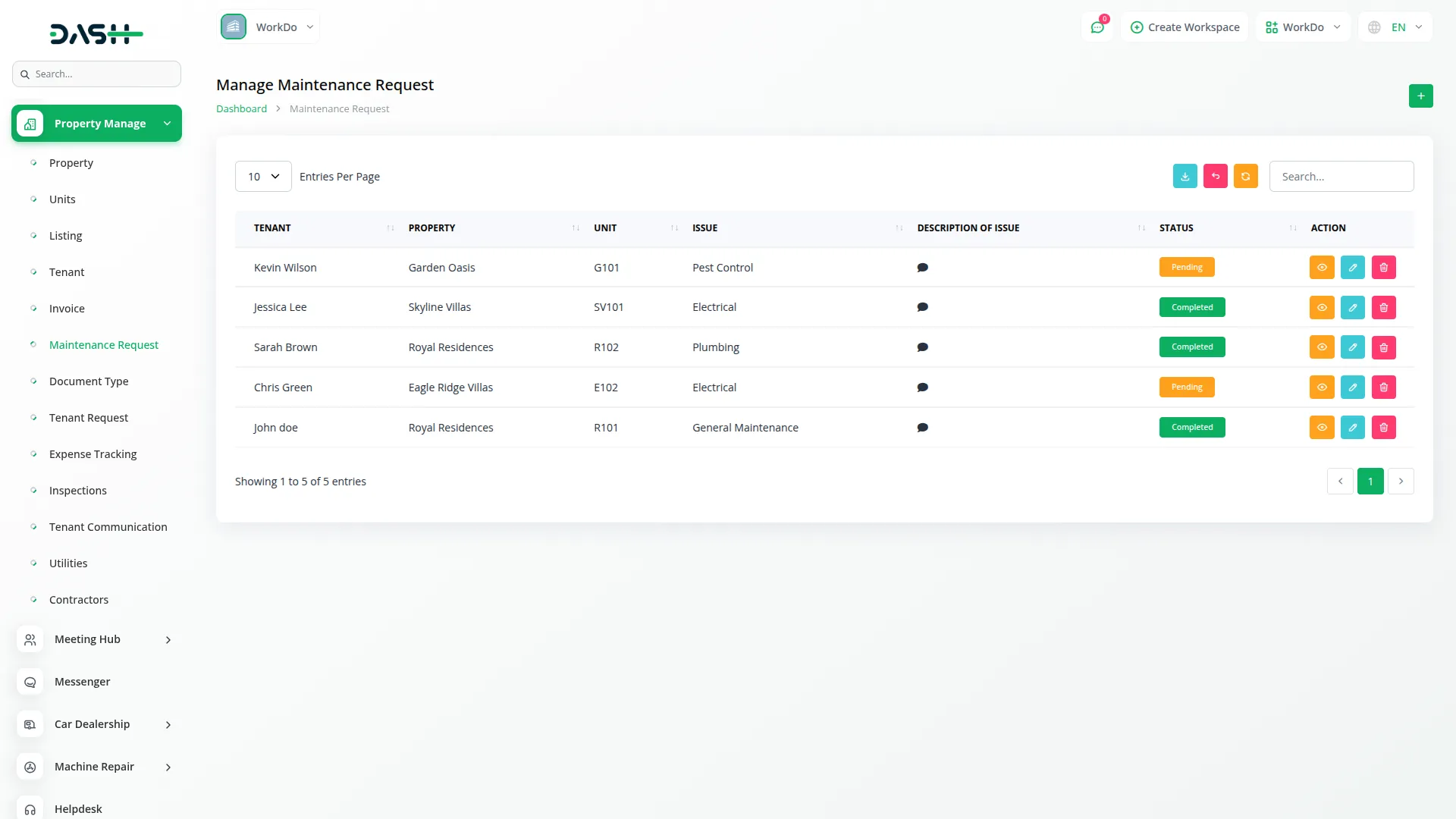Click the Create Workspace button
The height and width of the screenshot is (819, 1456).
coord(1185,27)
